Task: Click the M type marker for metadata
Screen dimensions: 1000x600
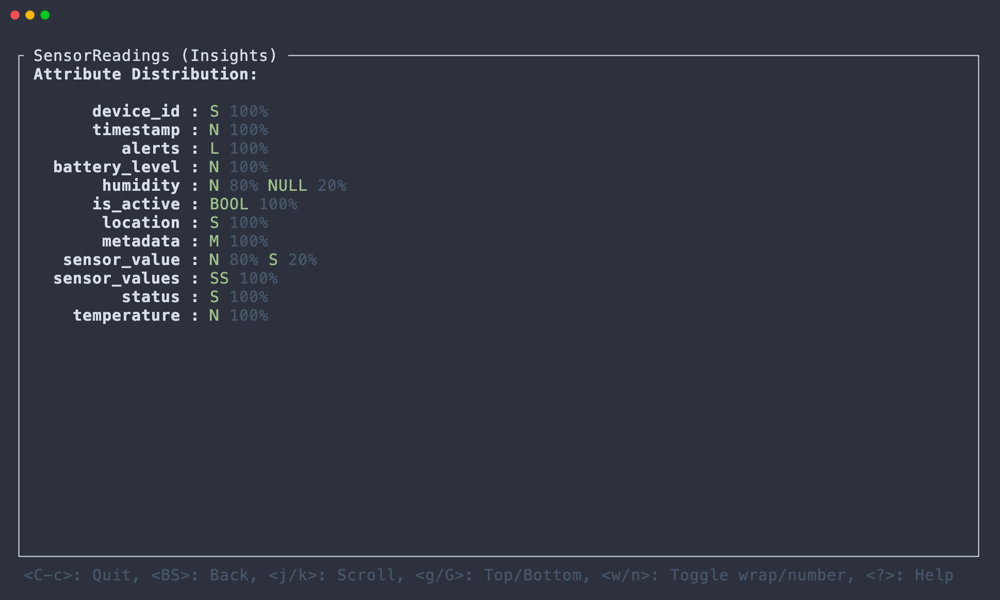Action: click(x=214, y=241)
